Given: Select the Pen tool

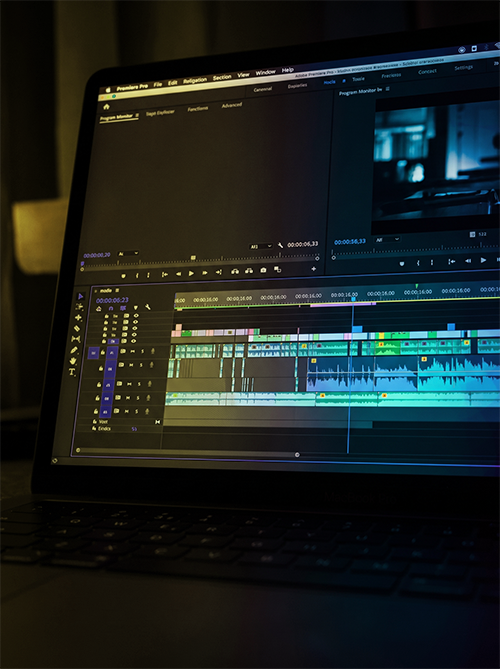Looking at the screenshot, I should pos(75,350).
